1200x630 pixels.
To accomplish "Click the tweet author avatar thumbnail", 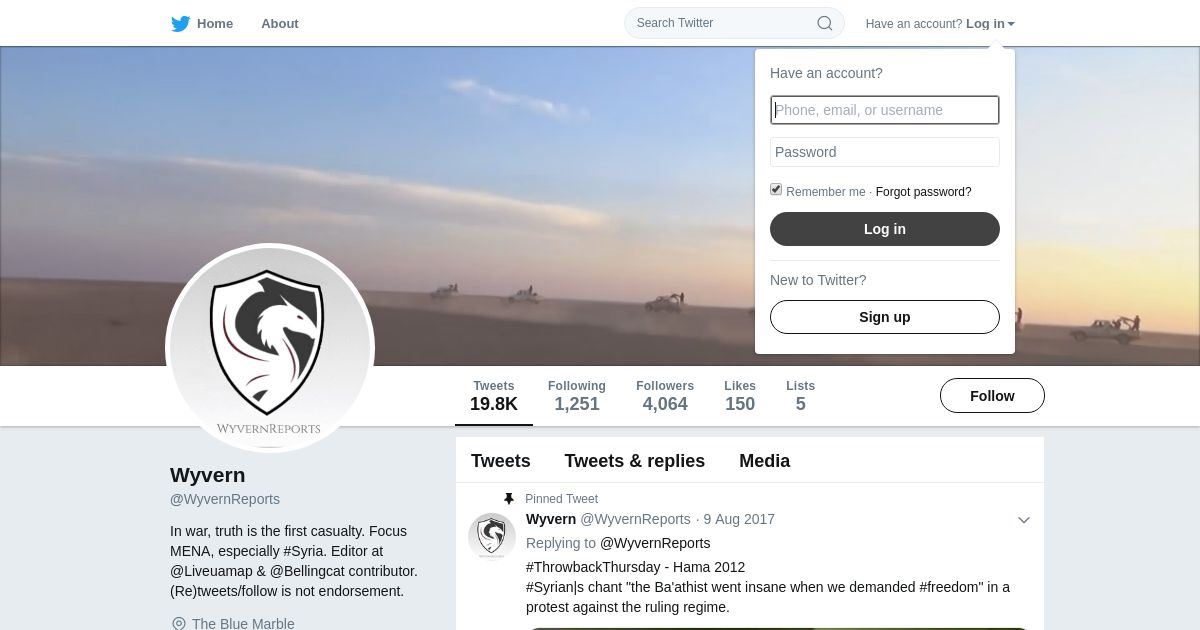I will pyautogui.click(x=492, y=537).
